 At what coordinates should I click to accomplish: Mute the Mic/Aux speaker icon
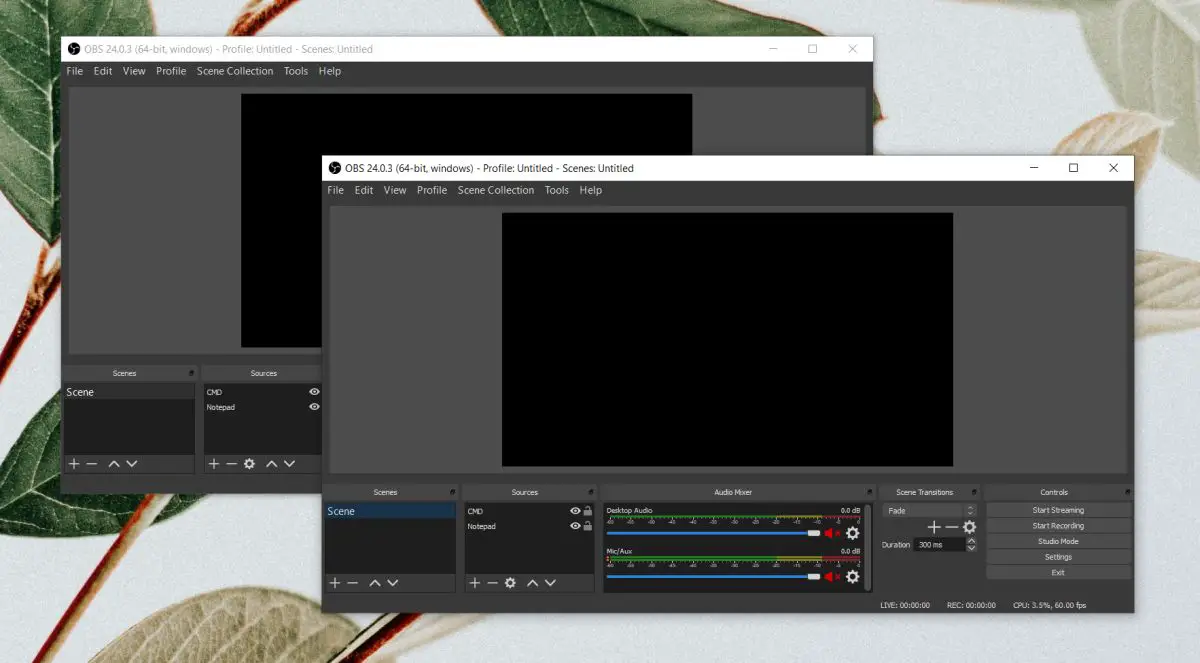(x=830, y=577)
